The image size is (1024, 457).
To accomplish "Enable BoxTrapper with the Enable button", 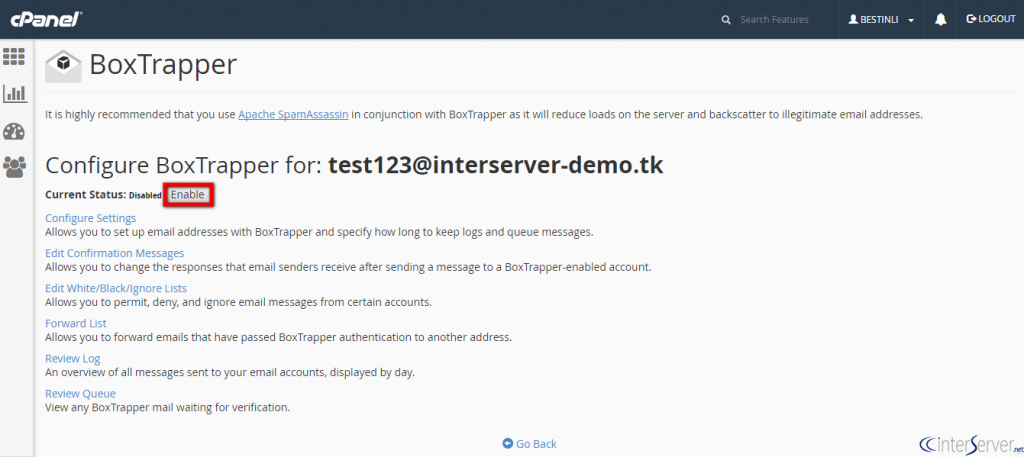I will pos(188,194).
